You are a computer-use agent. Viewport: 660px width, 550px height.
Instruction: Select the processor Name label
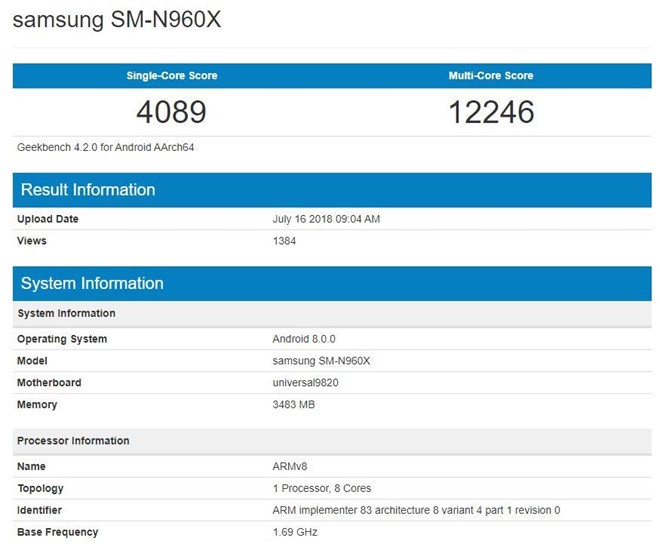(x=31, y=466)
